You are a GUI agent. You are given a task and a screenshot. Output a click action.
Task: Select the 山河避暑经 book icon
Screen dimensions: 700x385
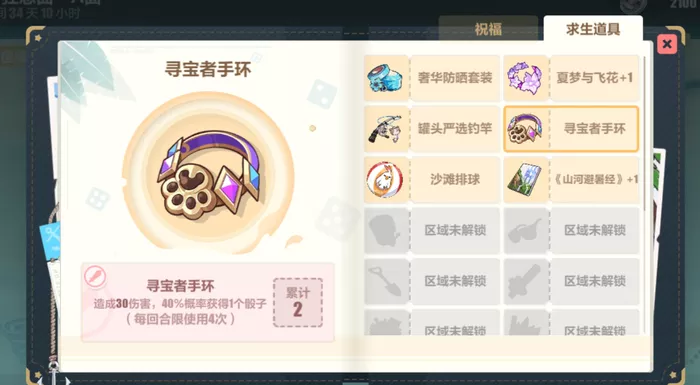525,180
